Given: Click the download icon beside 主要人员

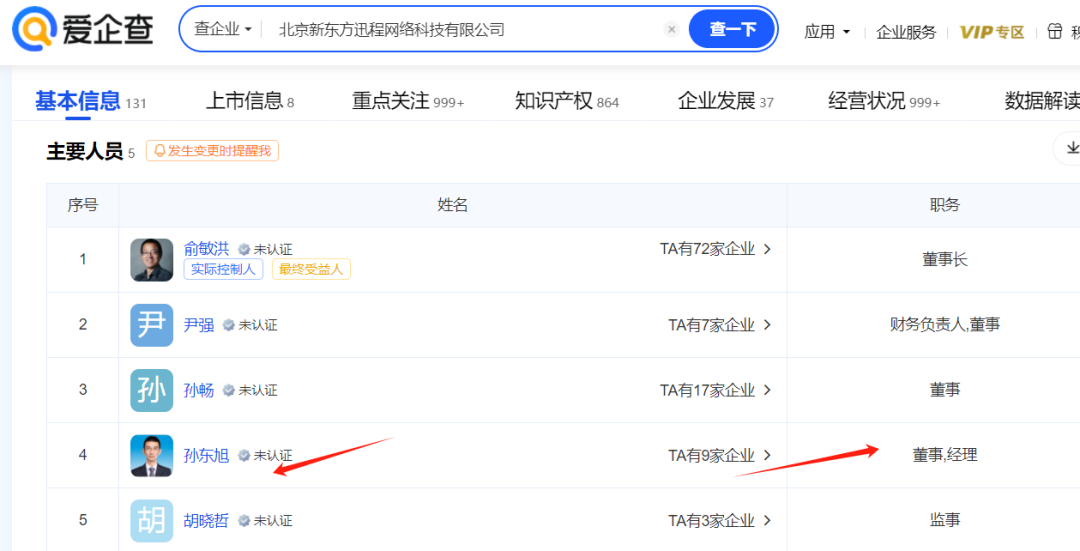Looking at the screenshot, I should click(1072, 148).
